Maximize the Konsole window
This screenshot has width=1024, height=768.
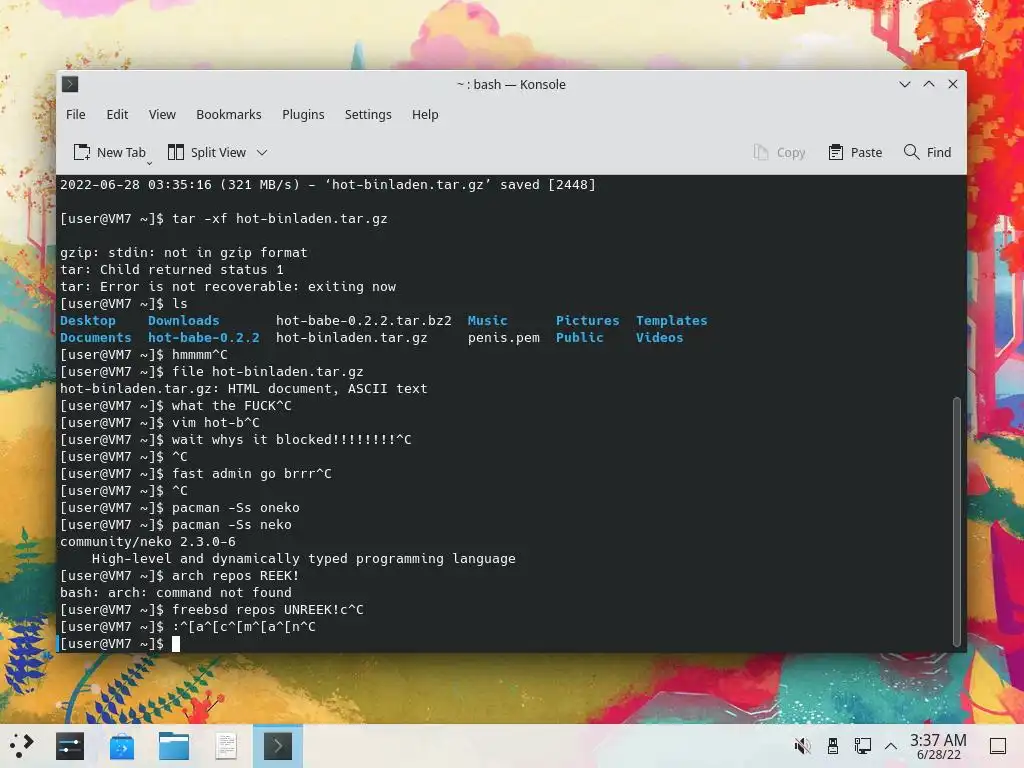click(929, 84)
